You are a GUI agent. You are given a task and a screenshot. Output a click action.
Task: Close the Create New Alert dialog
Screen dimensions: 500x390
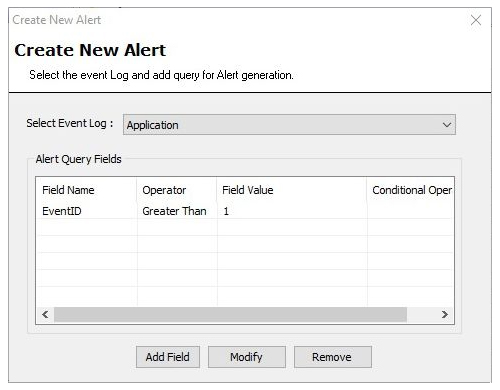coord(476,20)
